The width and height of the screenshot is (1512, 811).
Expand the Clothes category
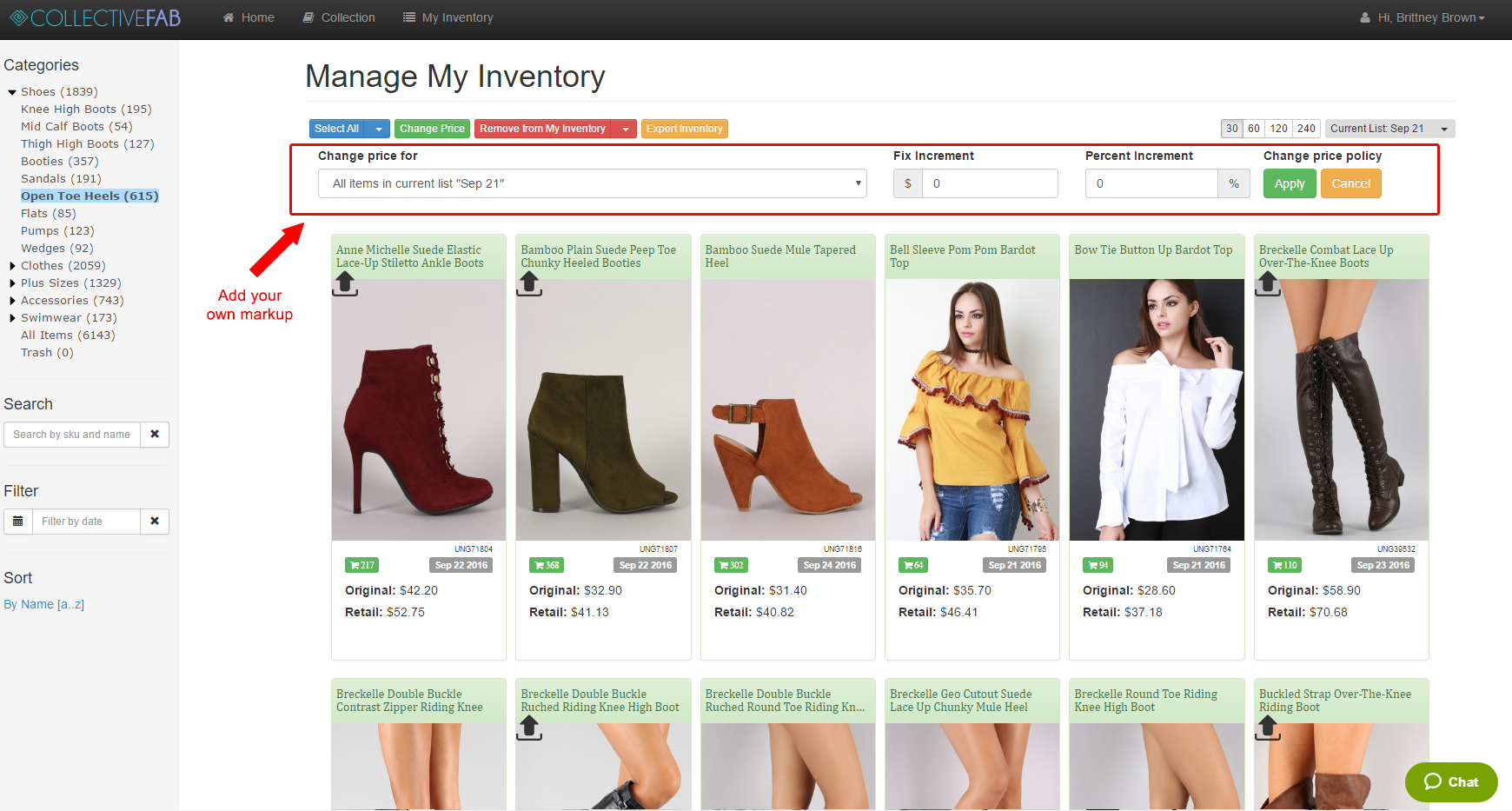[12, 266]
